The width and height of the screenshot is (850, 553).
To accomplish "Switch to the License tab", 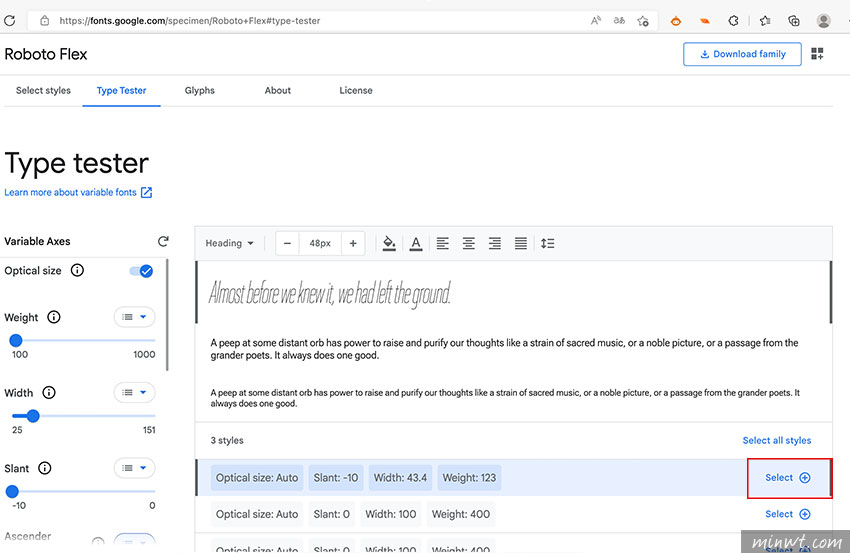I will click(x=356, y=91).
